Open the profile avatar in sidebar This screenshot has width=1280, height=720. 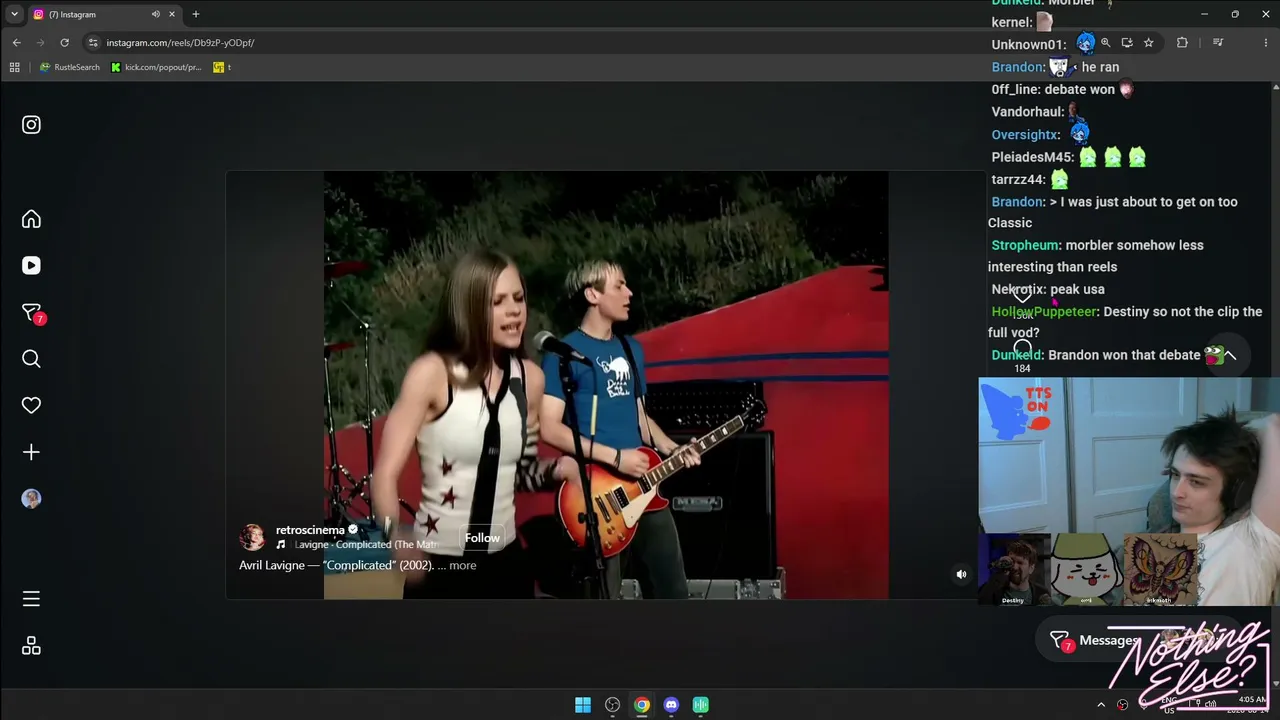pos(31,499)
